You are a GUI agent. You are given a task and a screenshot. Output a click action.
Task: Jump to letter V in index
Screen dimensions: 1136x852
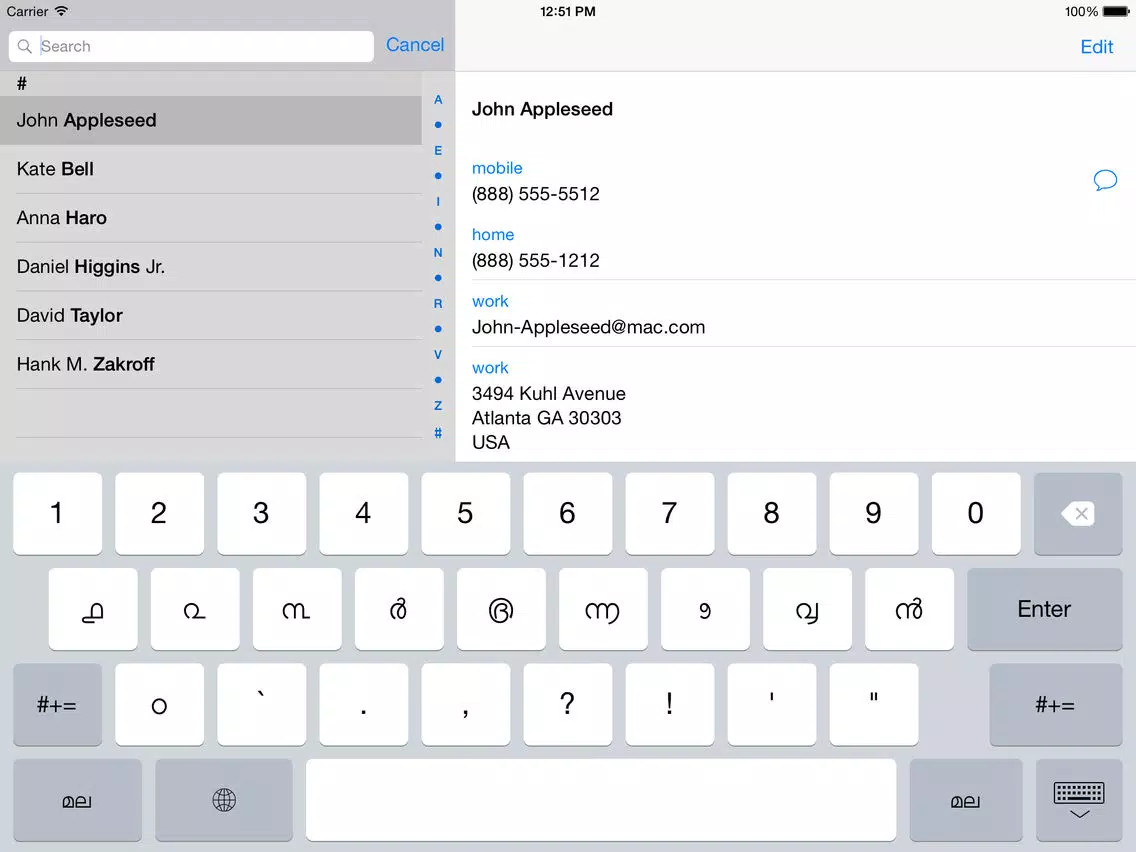[438, 354]
